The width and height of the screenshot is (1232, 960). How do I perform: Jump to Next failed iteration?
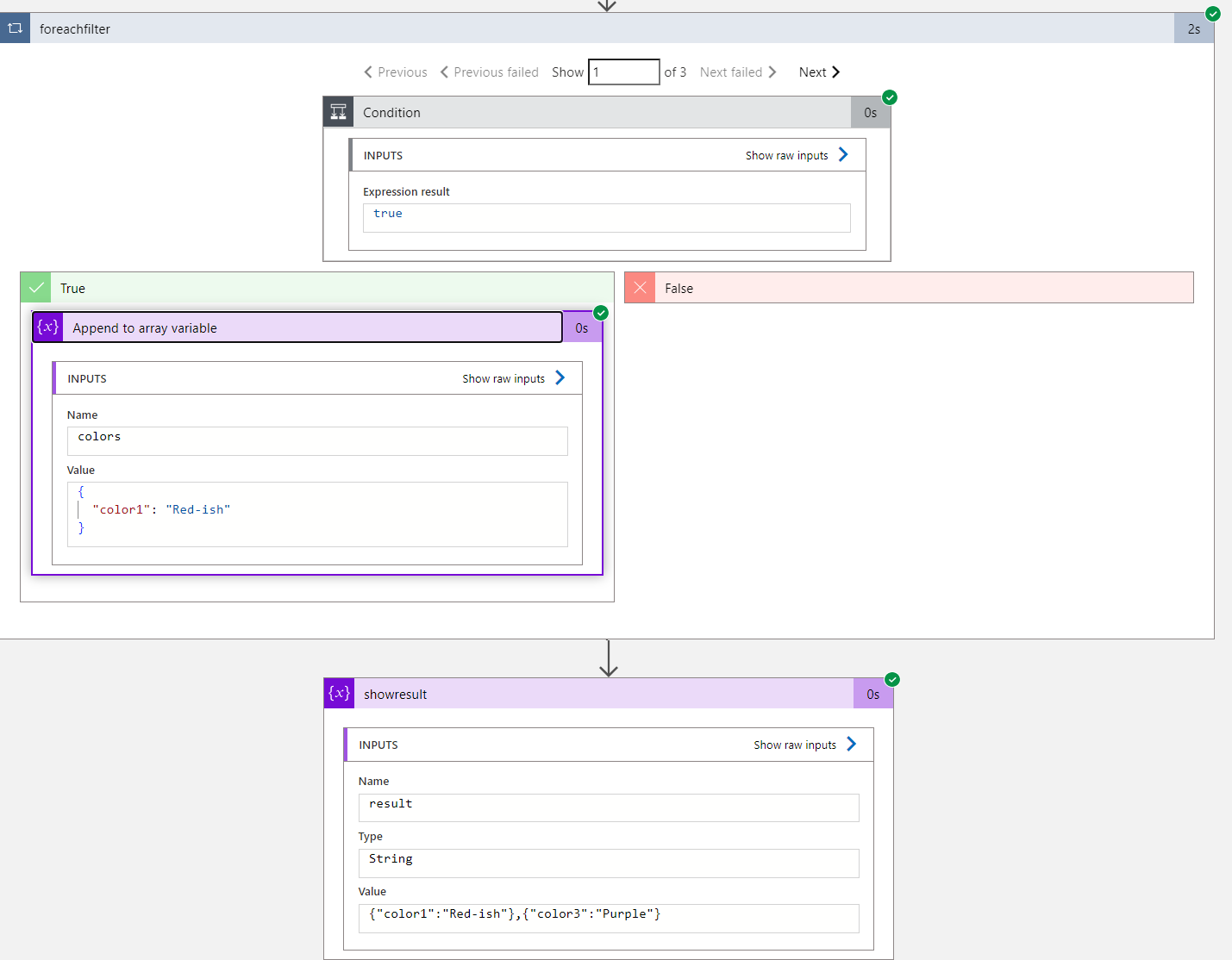coord(738,72)
